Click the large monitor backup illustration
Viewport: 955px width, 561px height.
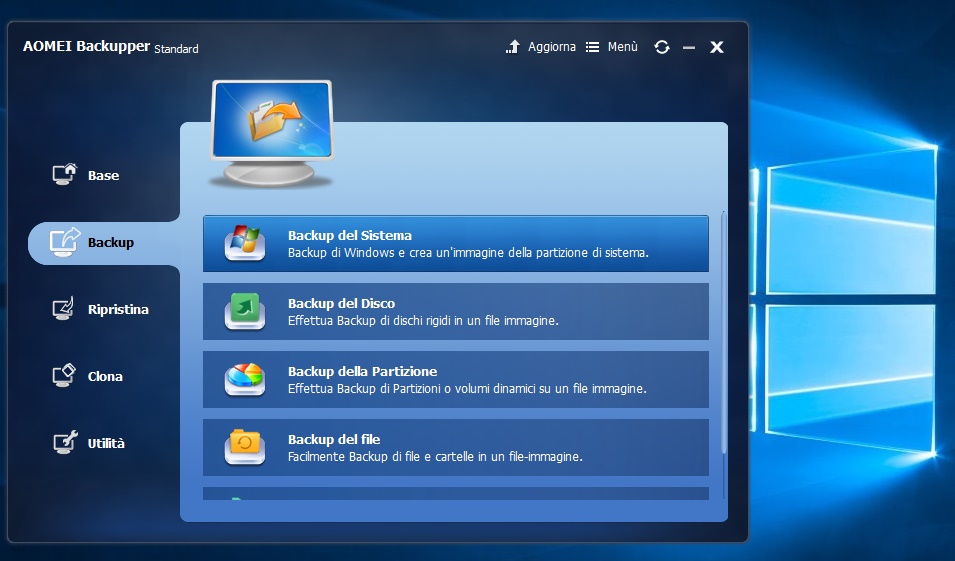(272, 133)
